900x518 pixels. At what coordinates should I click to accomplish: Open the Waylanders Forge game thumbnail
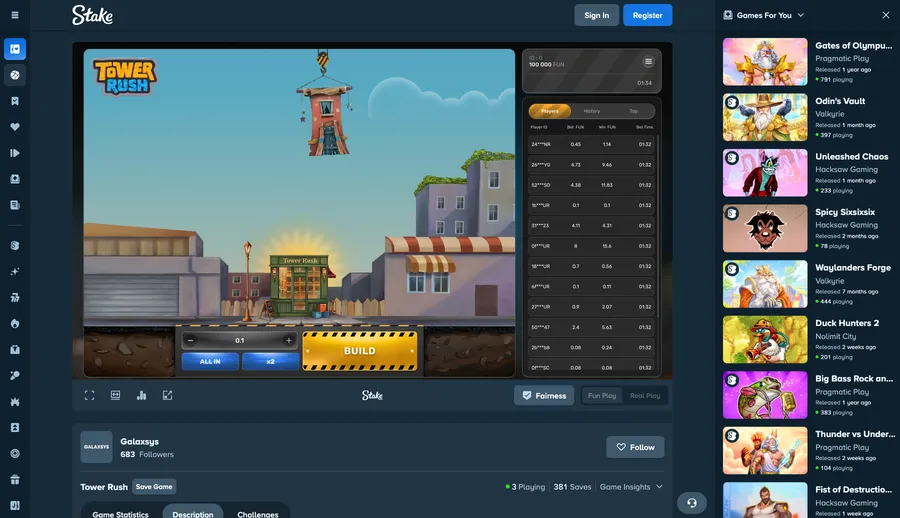pyautogui.click(x=765, y=284)
